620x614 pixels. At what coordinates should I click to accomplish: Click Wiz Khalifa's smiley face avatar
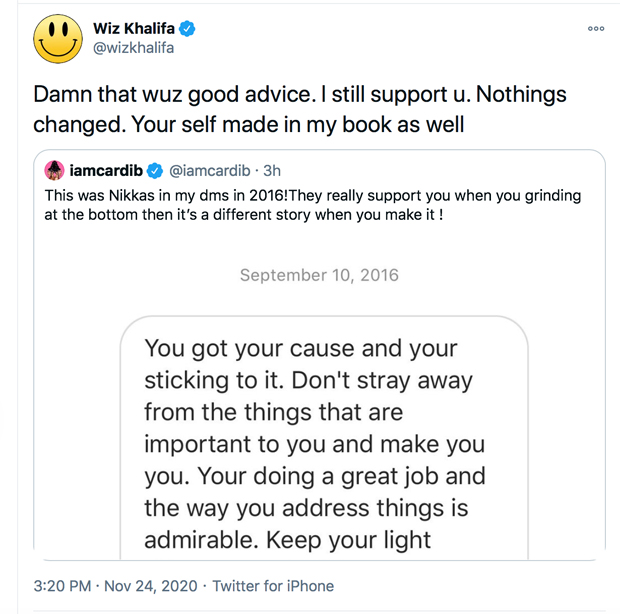tap(58, 40)
